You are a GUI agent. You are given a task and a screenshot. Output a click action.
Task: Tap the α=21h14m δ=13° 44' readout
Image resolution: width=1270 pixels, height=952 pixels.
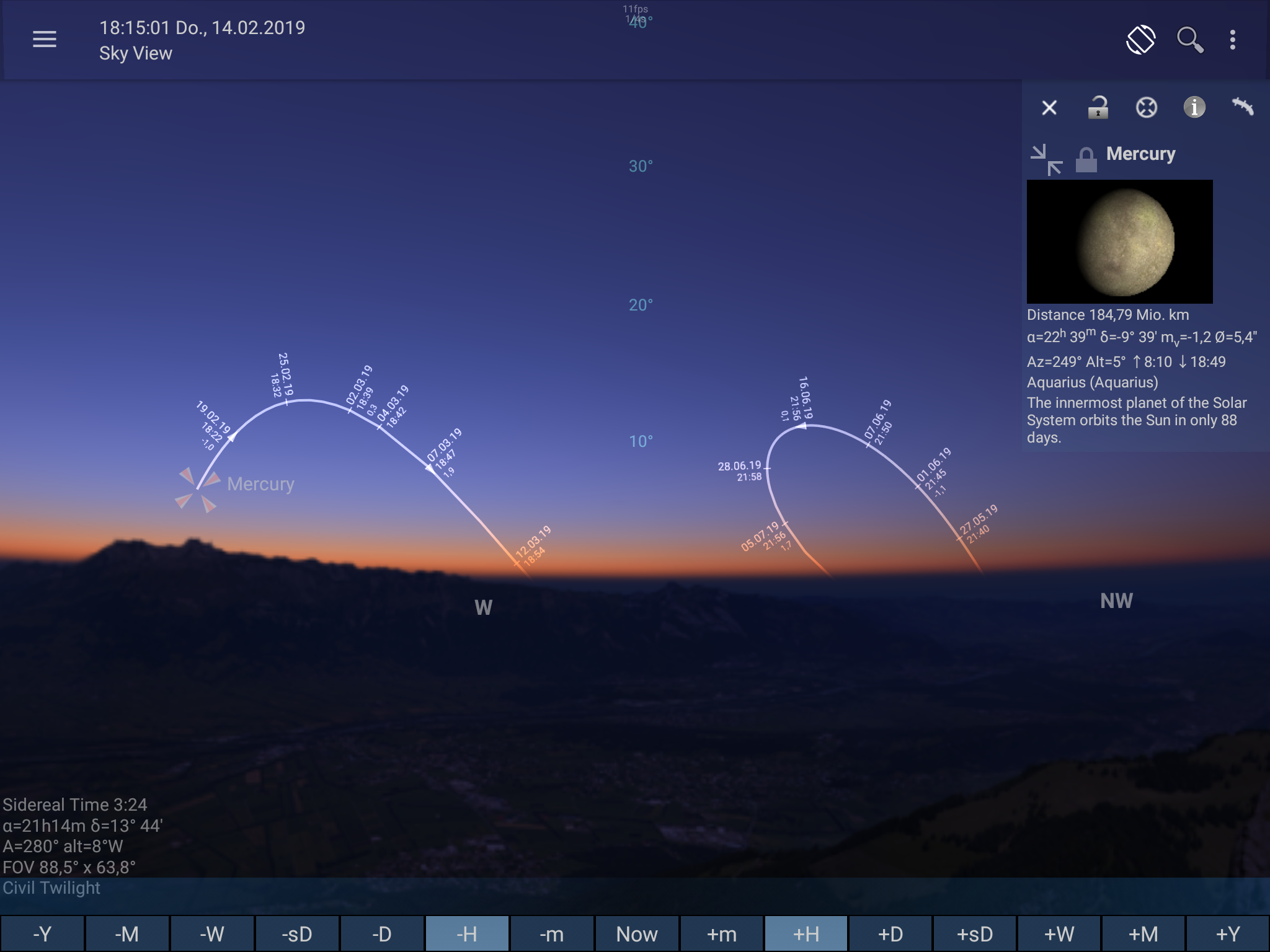(x=82, y=826)
